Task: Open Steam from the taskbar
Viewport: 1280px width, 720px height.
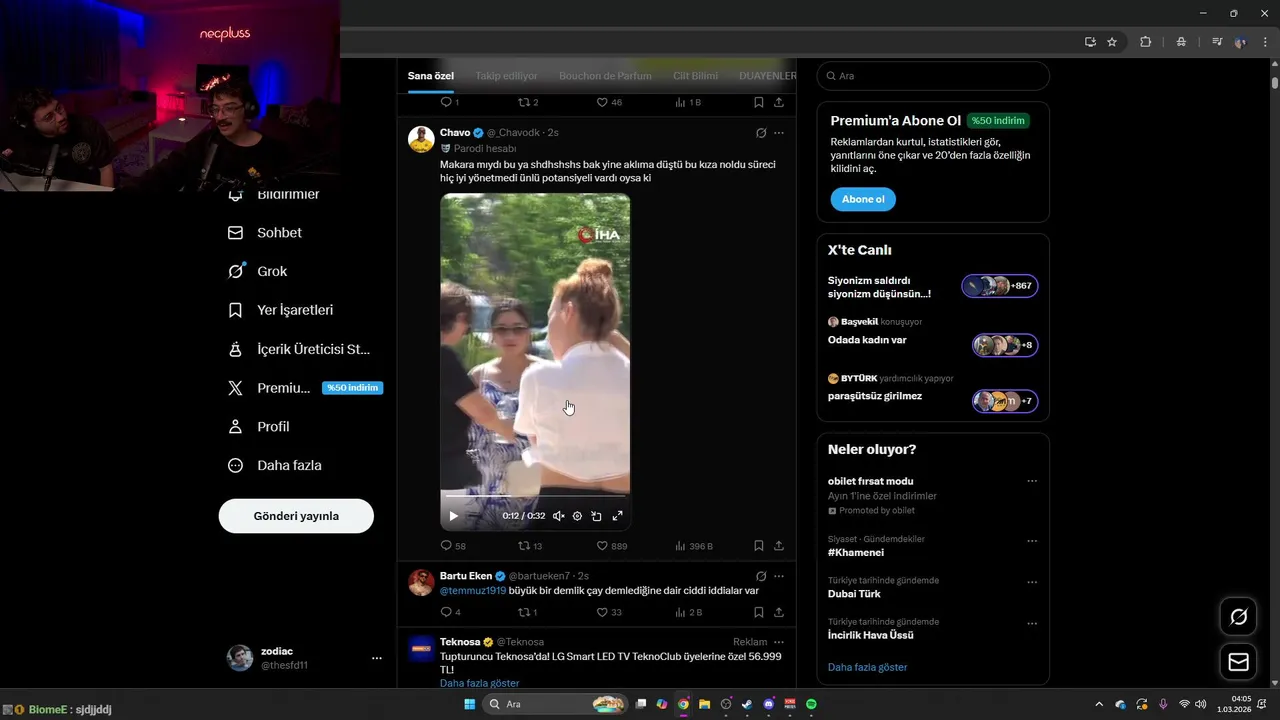Action: (747, 704)
